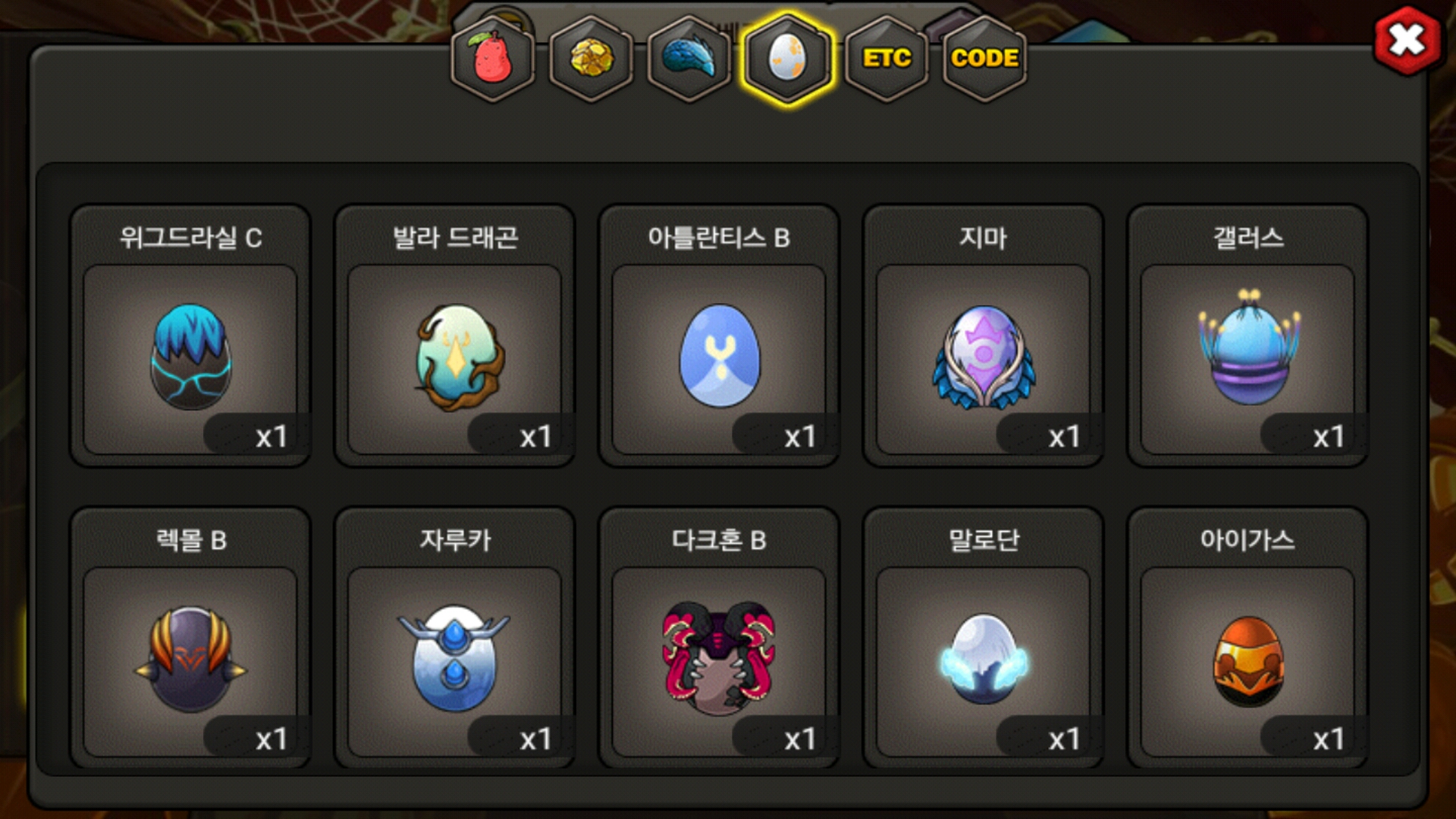
Task: Open the fruit food category tab
Action: [x=493, y=58]
